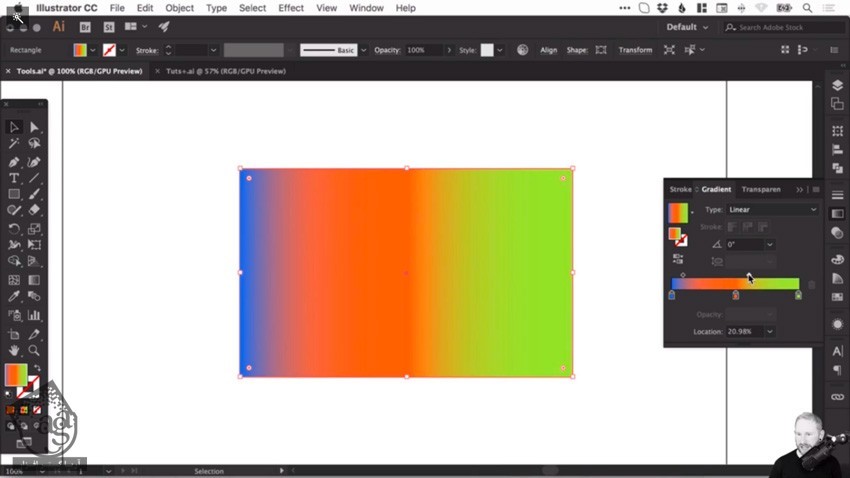This screenshot has height=478, width=850.
Task: Open the gradient angle dropdown
Action: point(770,244)
